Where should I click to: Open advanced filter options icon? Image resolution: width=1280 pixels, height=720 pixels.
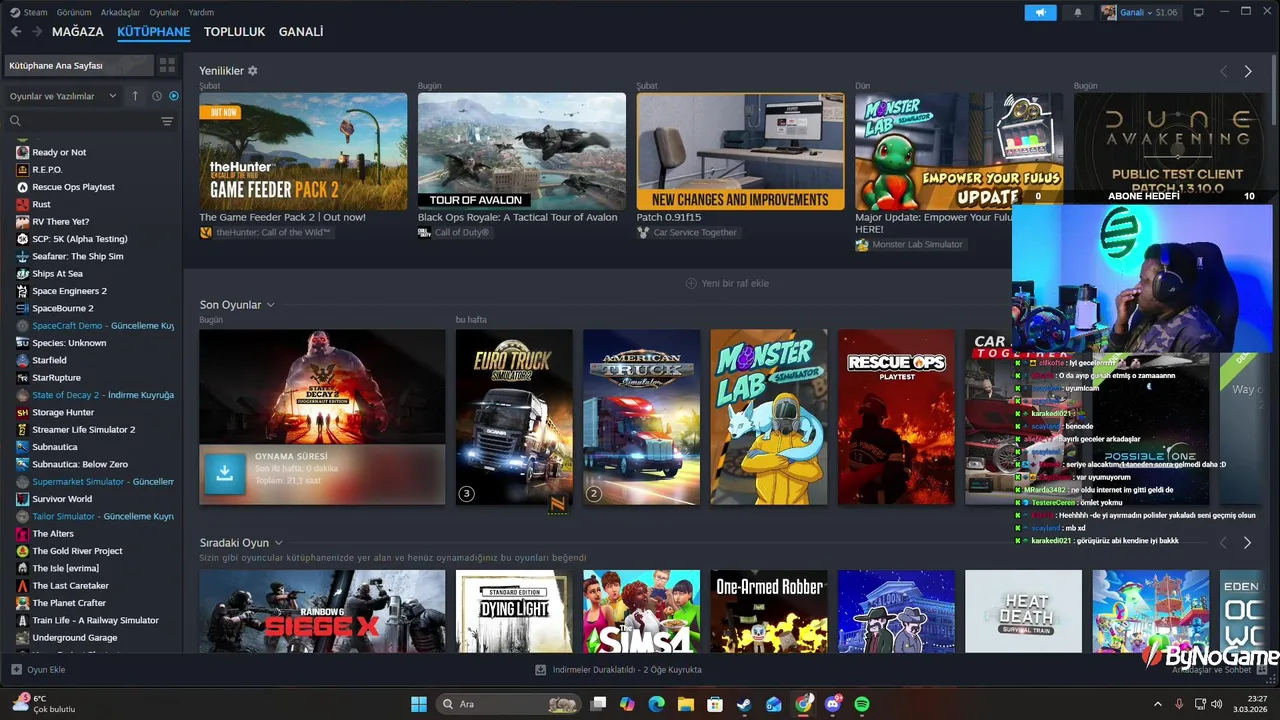(x=167, y=121)
